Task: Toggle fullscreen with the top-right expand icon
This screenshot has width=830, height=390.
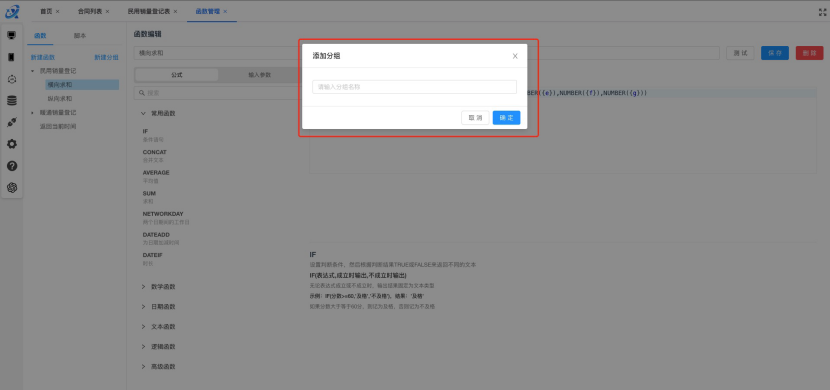Action: (x=822, y=12)
